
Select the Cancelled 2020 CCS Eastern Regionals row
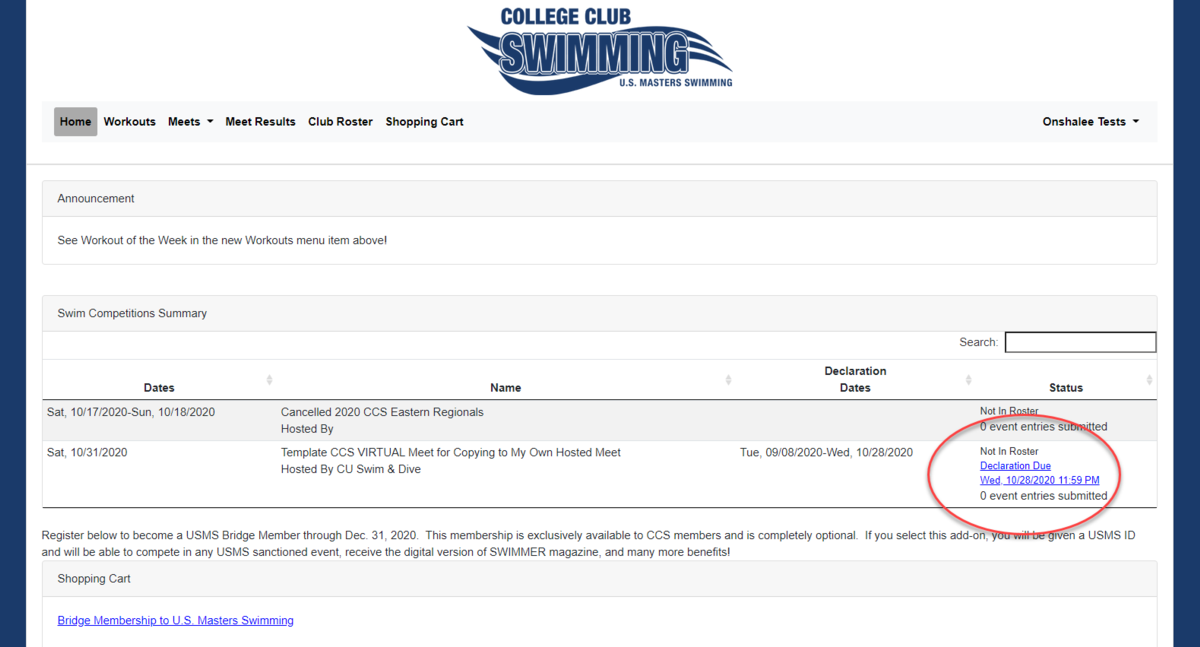point(599,420)
